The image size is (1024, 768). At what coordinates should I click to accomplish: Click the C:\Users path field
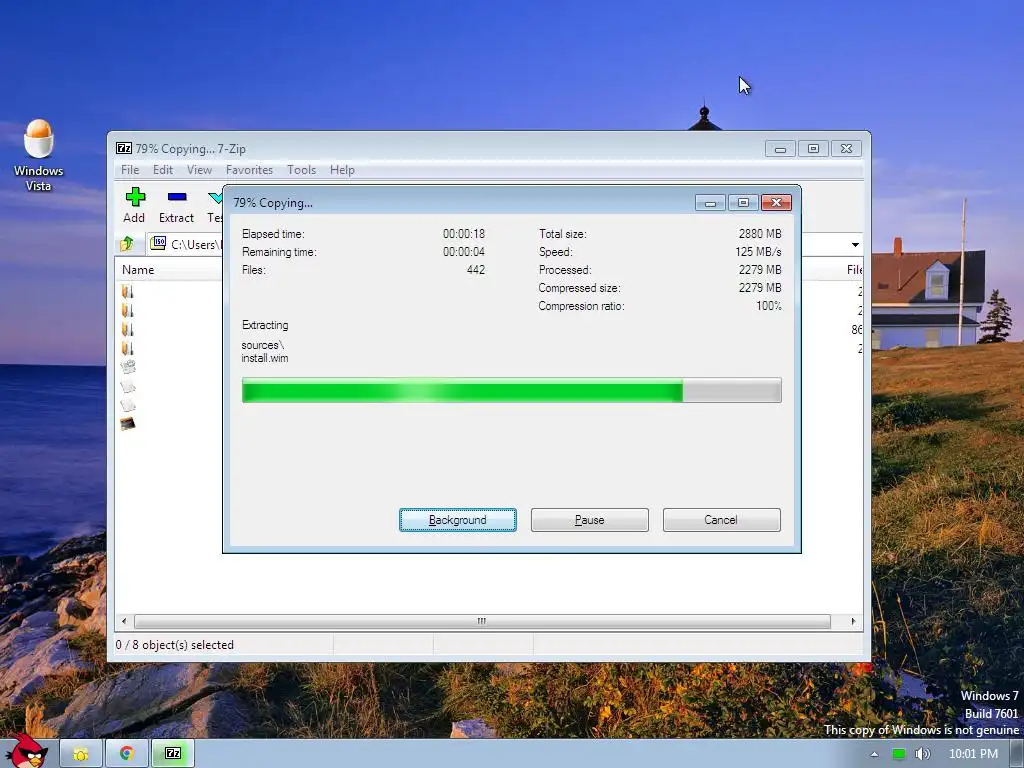click(186, 244)
